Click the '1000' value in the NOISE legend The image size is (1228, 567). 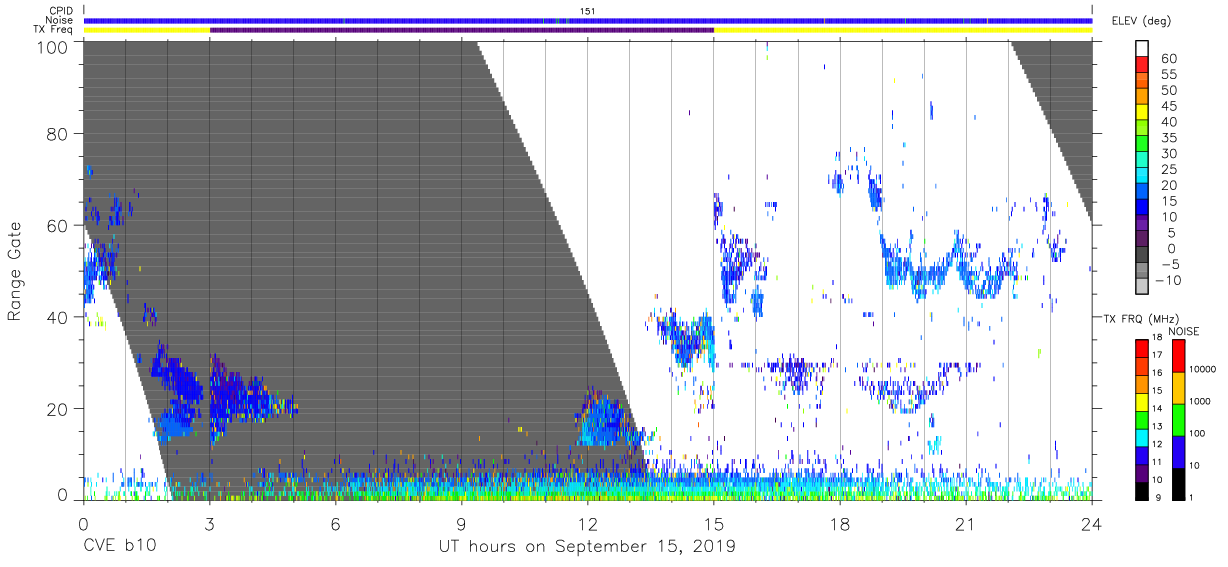click(1200, 401)
